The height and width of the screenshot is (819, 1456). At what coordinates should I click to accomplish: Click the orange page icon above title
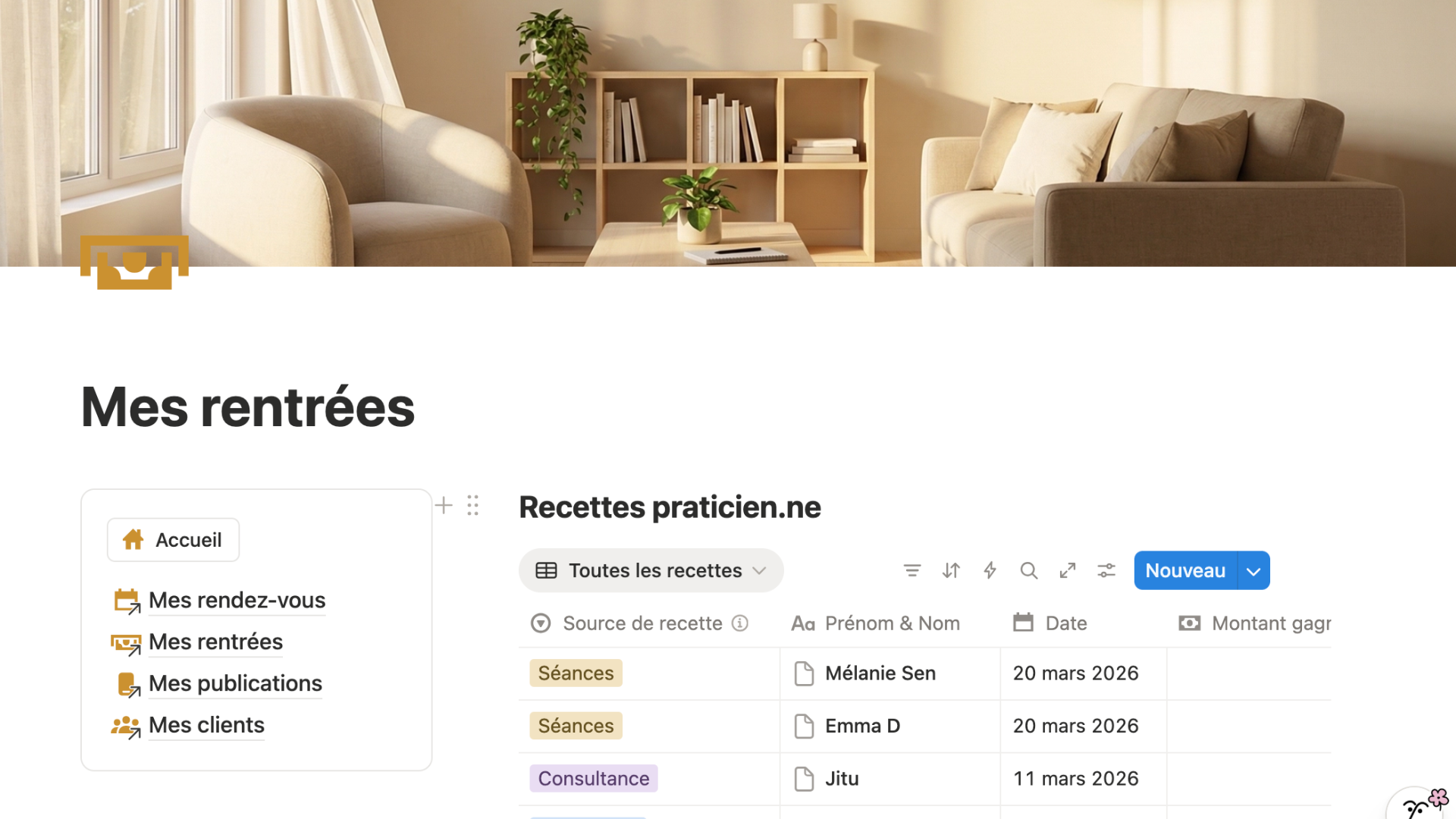[134, 262]
